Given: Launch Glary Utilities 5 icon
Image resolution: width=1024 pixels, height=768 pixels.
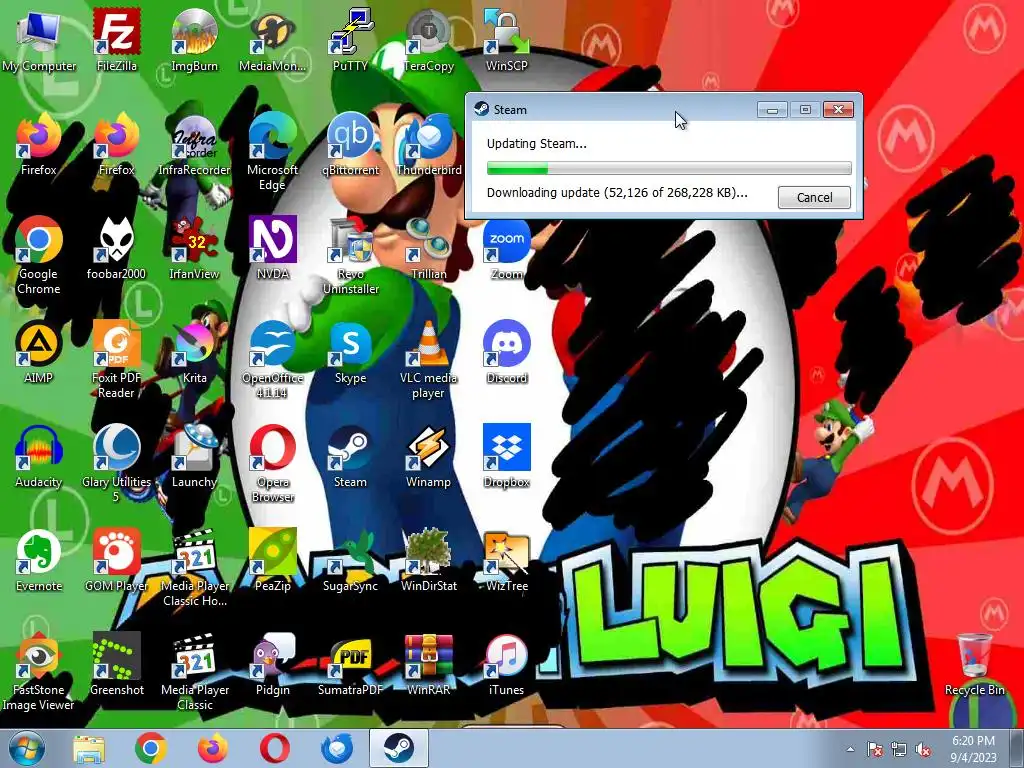Looking at the screenshot, I should tap(116, 462).
